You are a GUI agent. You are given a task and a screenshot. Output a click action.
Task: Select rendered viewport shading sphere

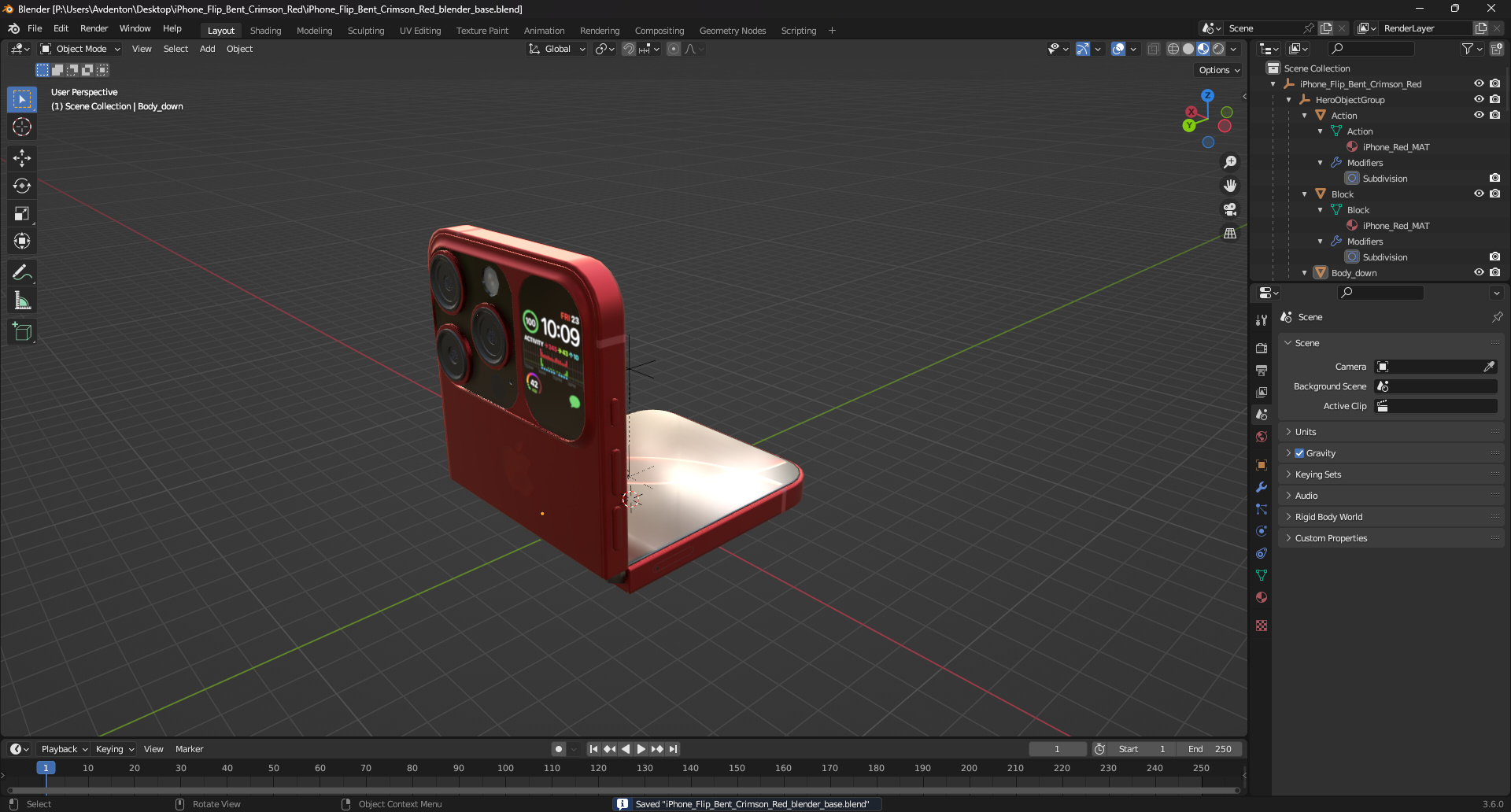pyautogui.click(x=1218, y=49)
